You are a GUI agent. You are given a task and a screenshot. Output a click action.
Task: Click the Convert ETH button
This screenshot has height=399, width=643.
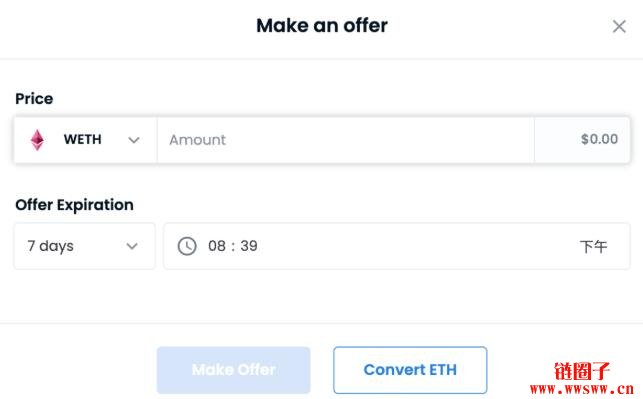(x=410, y=370)
